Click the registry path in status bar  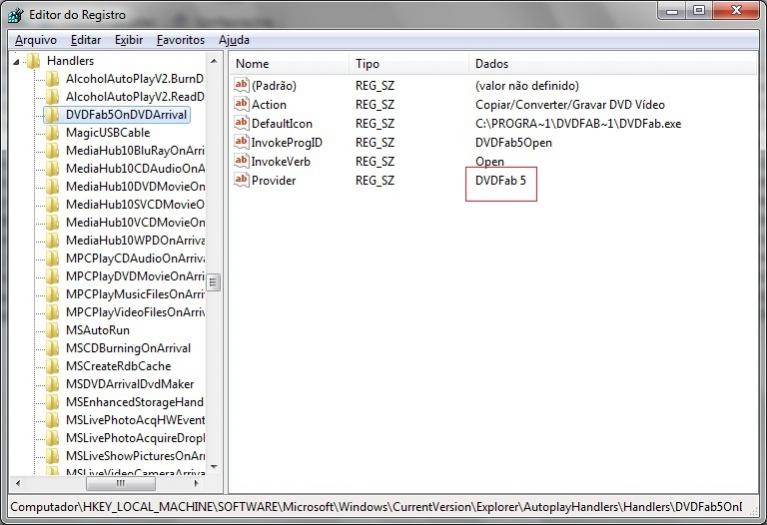click(x=376, y=507)
